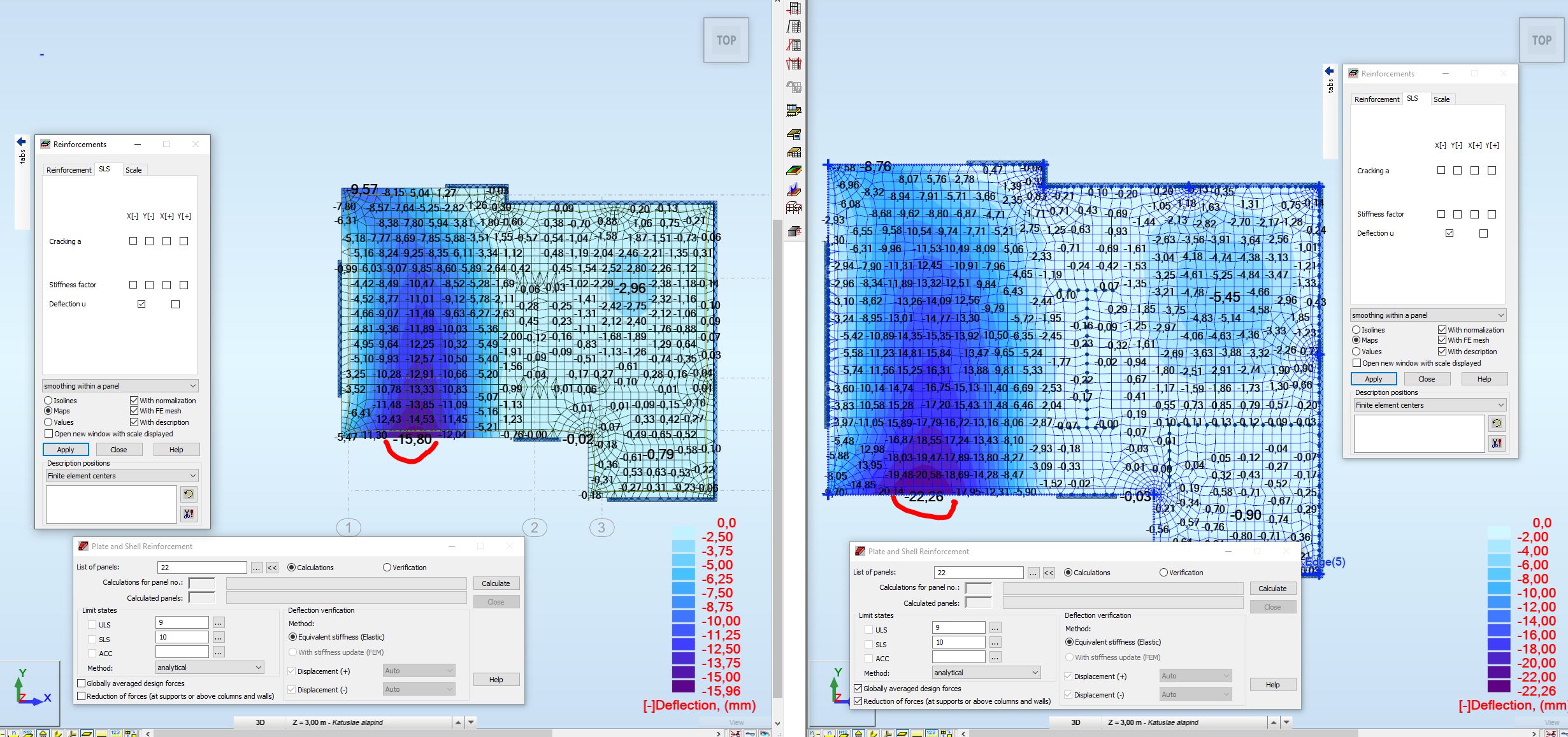
Task: Expand the 'Finite element centers' description positions dropdown
Action: click(121, 475)
